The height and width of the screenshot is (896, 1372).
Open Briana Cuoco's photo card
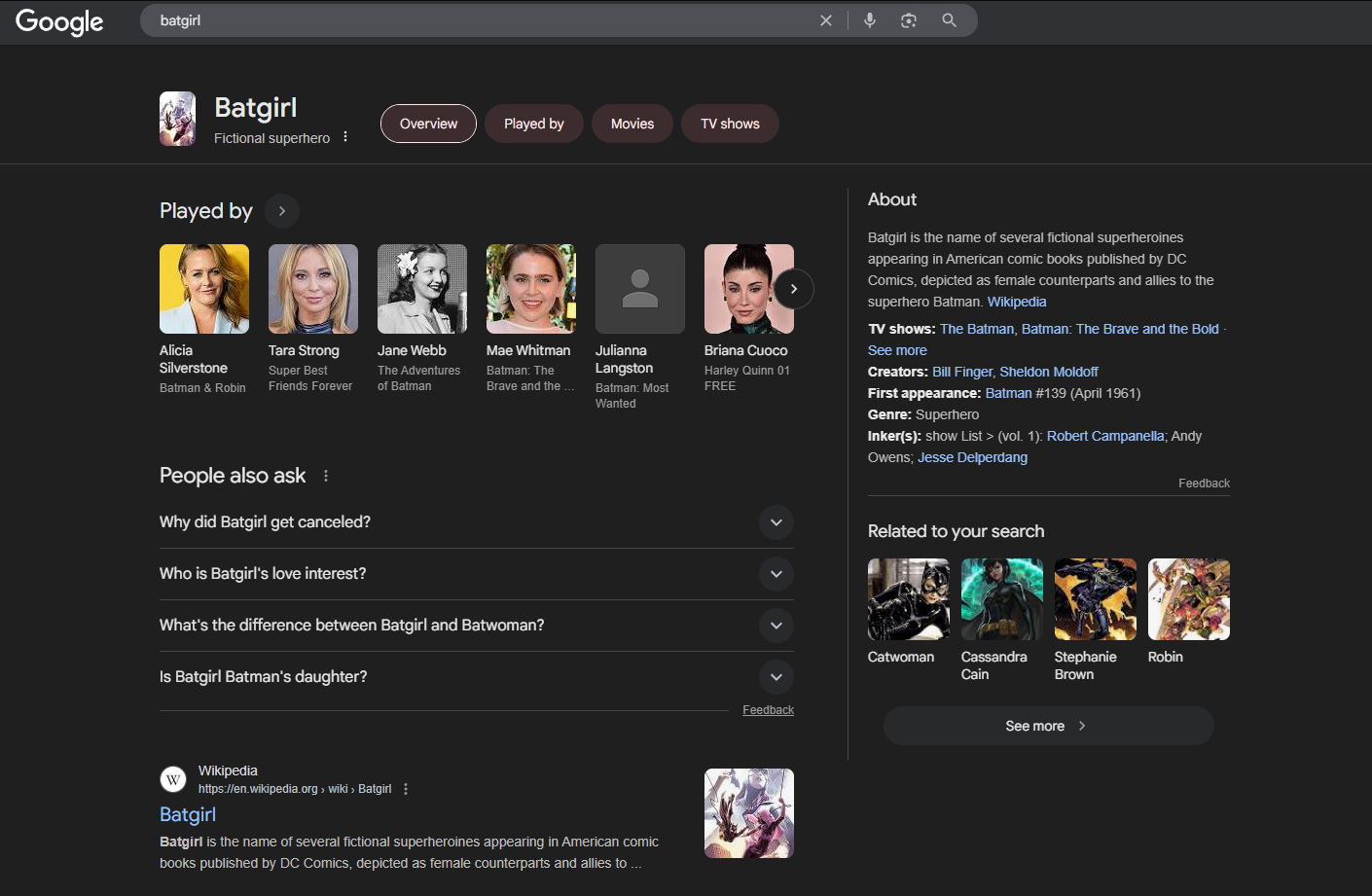click(749, 289)
